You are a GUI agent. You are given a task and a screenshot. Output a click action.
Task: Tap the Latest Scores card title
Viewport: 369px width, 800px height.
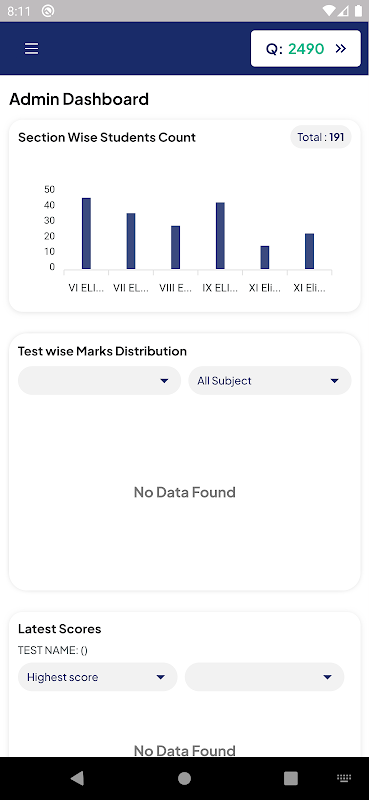60,629
